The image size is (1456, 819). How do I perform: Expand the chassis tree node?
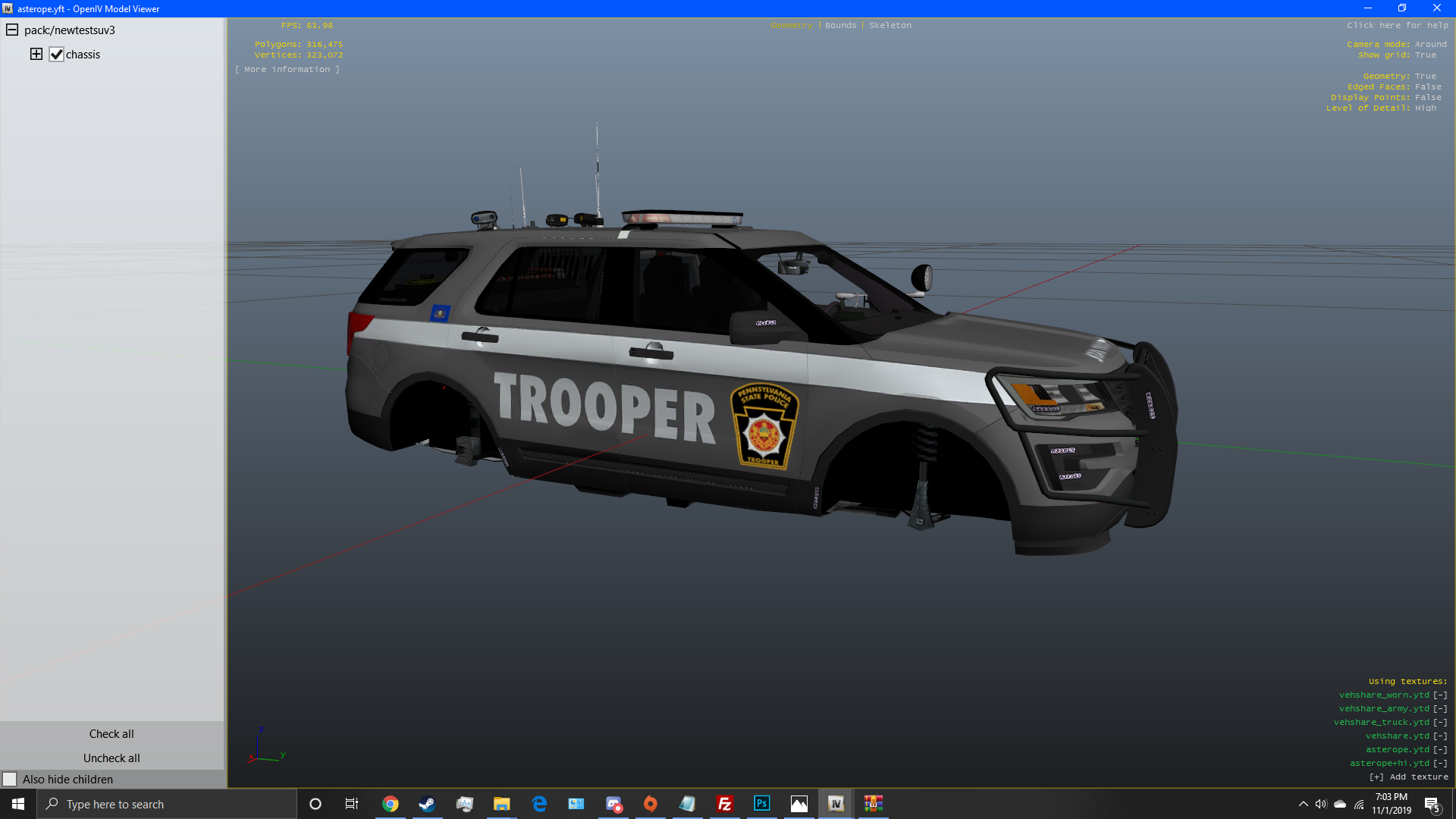coord(36,54)
